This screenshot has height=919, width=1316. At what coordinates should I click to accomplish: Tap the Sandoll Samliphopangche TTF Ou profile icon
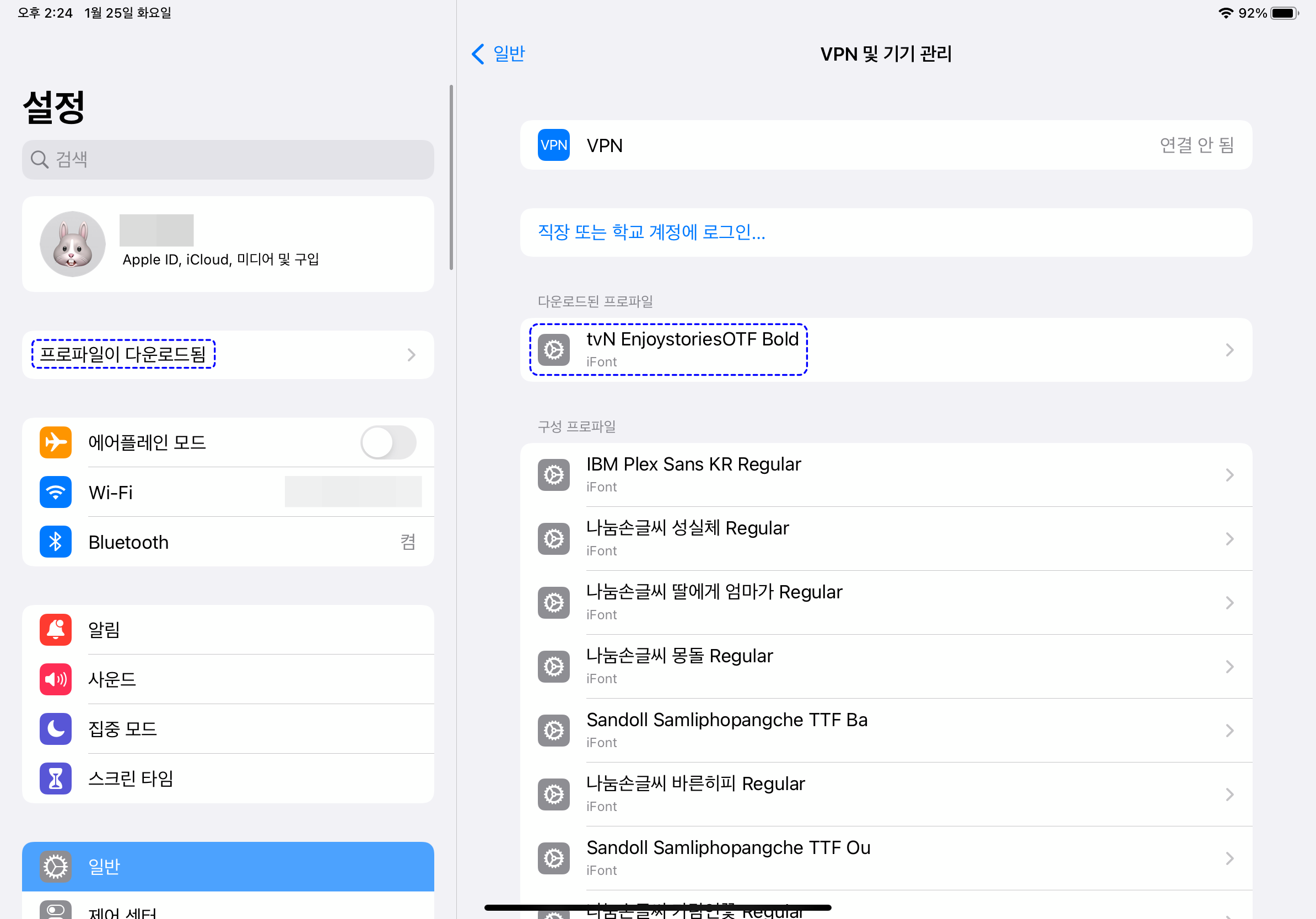(553, 858)
